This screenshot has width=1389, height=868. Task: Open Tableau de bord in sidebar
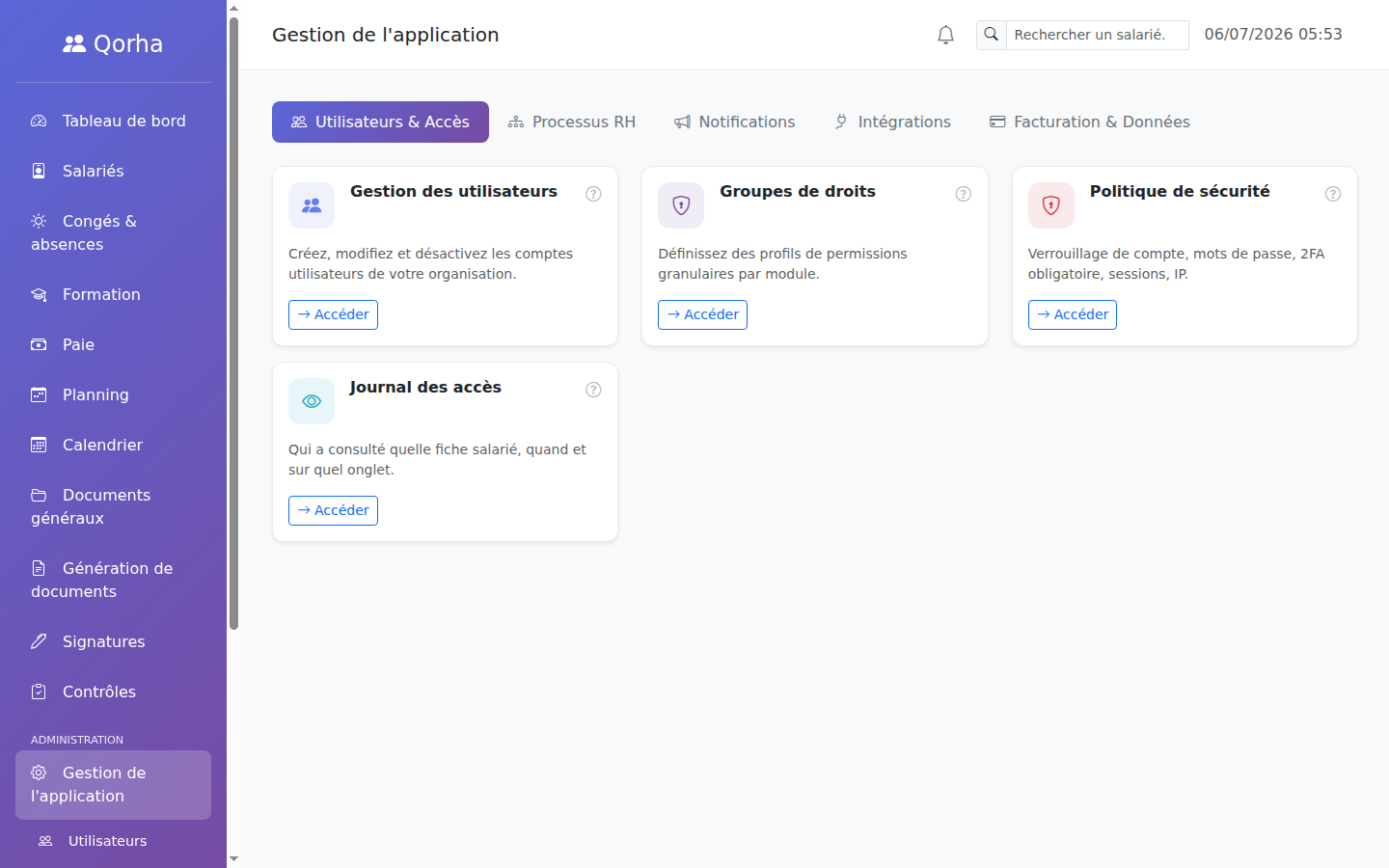point(113,121)
